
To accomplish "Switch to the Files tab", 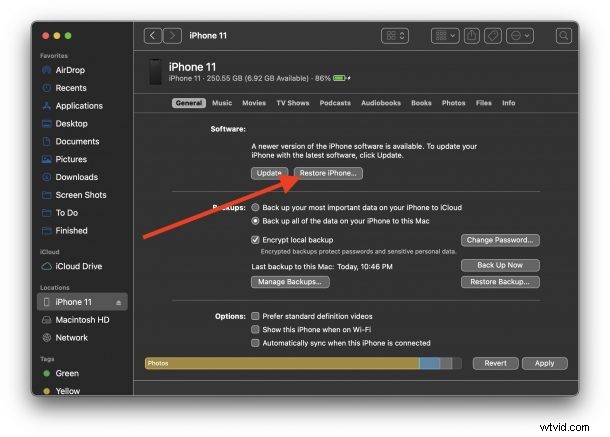I will pyautogui.click(x=484, y=103).
